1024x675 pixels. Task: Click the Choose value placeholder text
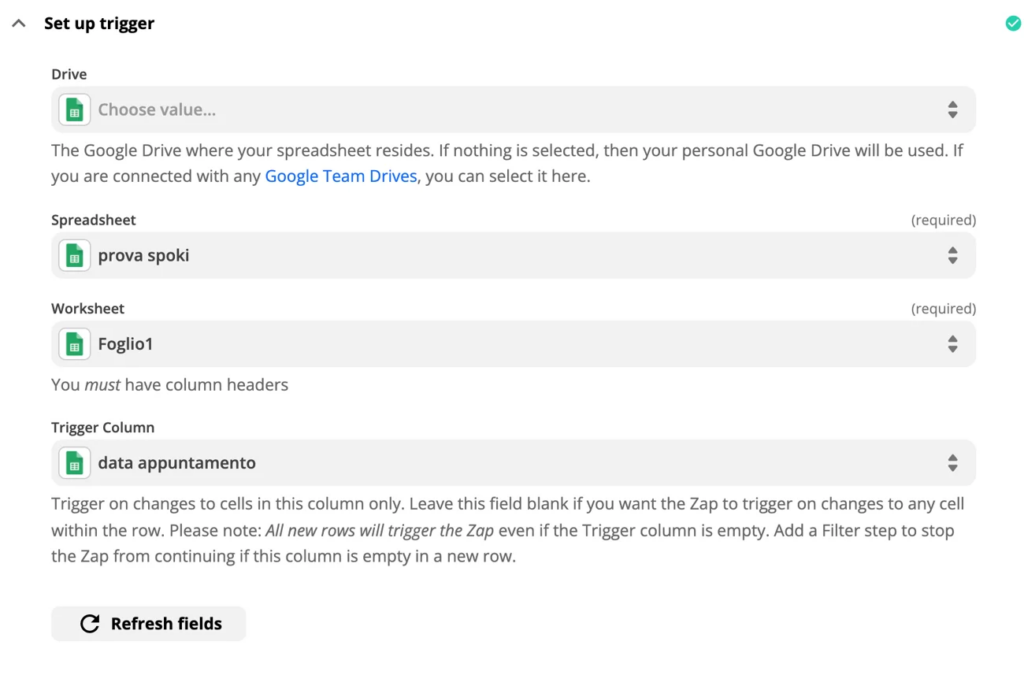point(157,110)
